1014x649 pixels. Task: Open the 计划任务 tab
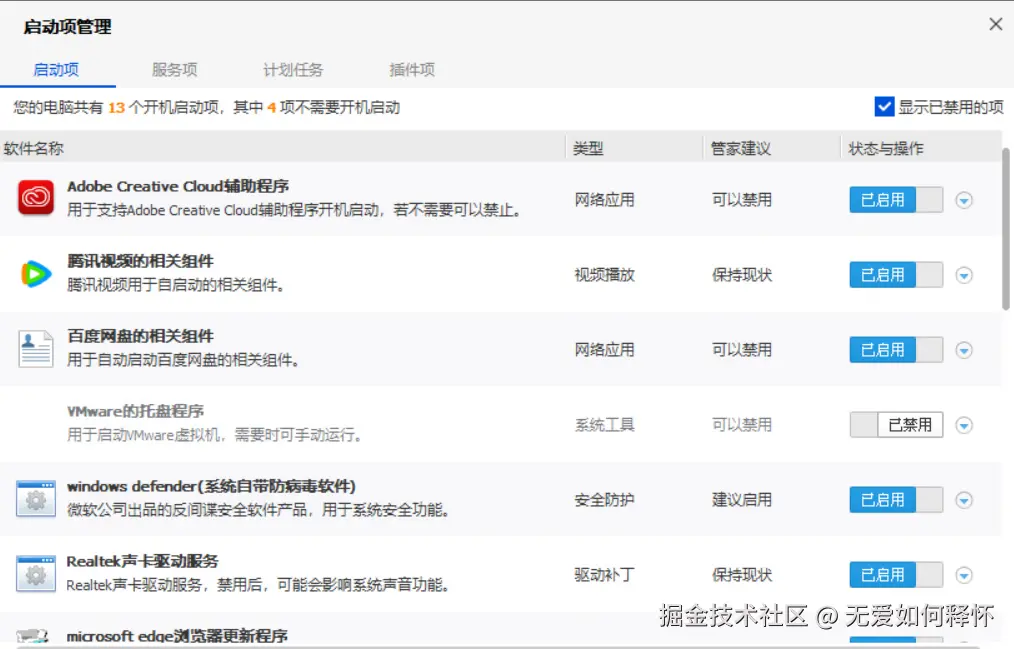pos(293,70)
